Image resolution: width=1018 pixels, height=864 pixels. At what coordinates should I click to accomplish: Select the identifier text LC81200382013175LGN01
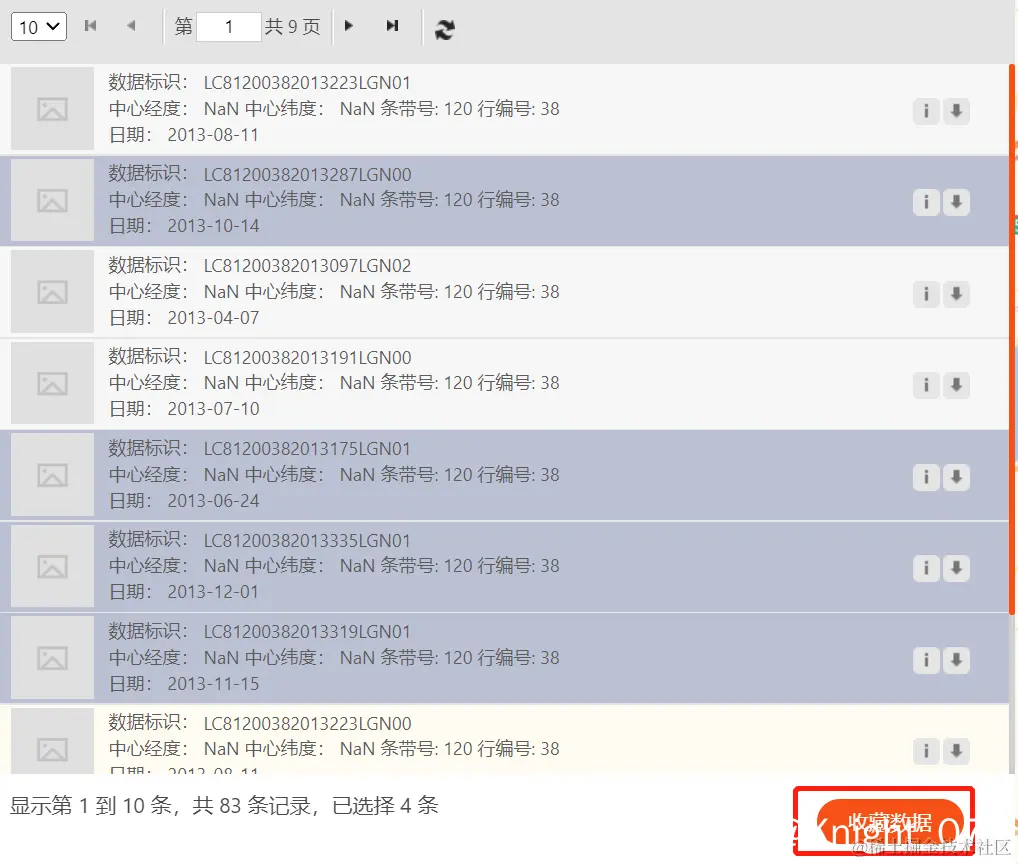(x=307, y=449)
